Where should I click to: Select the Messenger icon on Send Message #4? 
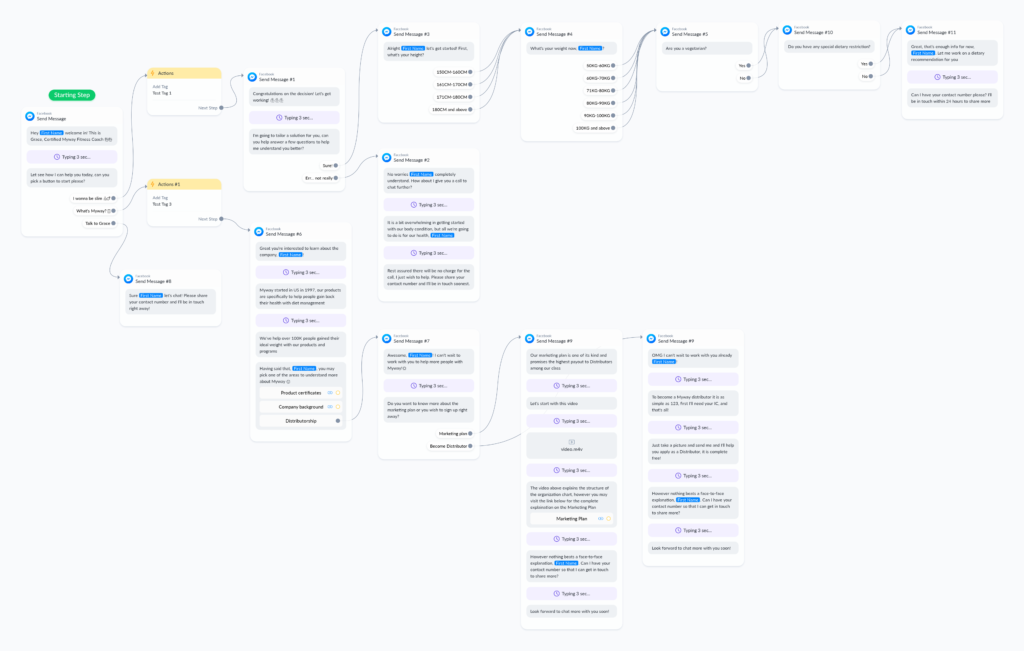point(530,31)
